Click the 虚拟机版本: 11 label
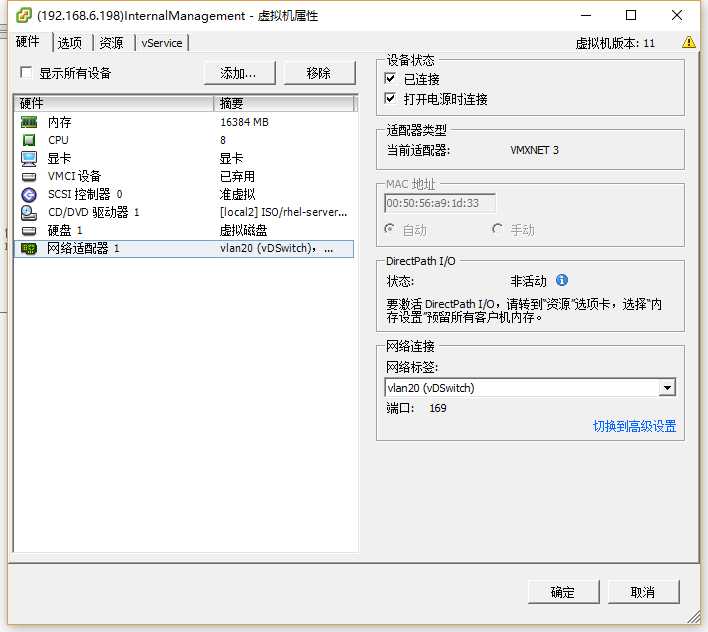 [615, 43]
